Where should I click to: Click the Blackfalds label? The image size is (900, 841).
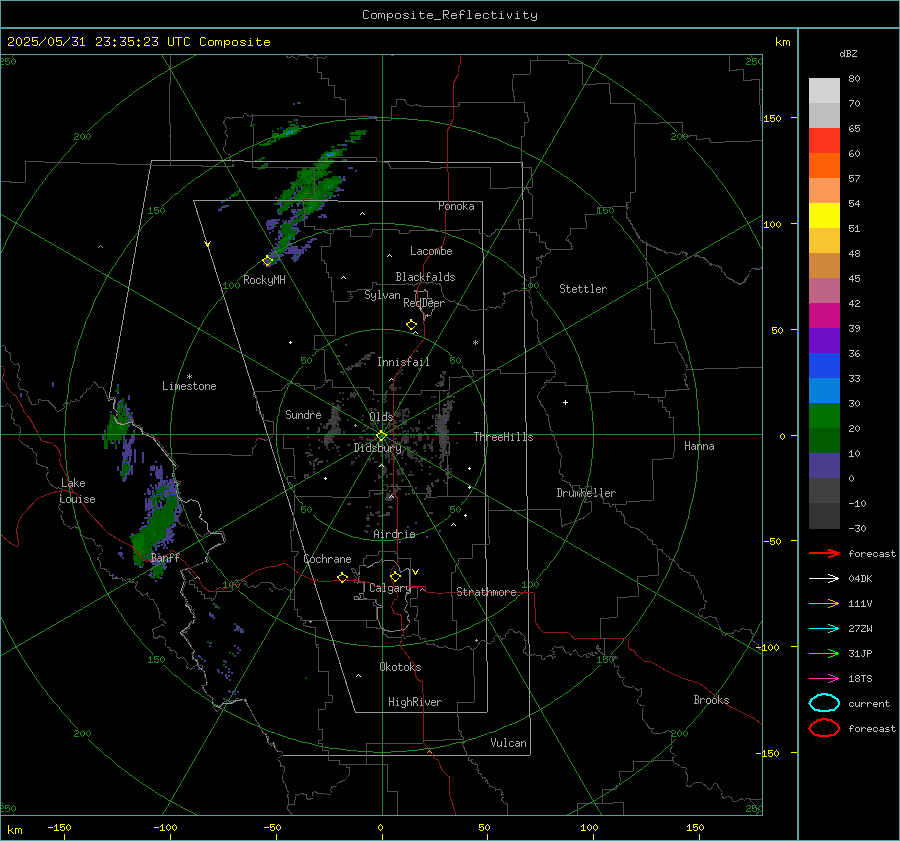click(425, 277)
